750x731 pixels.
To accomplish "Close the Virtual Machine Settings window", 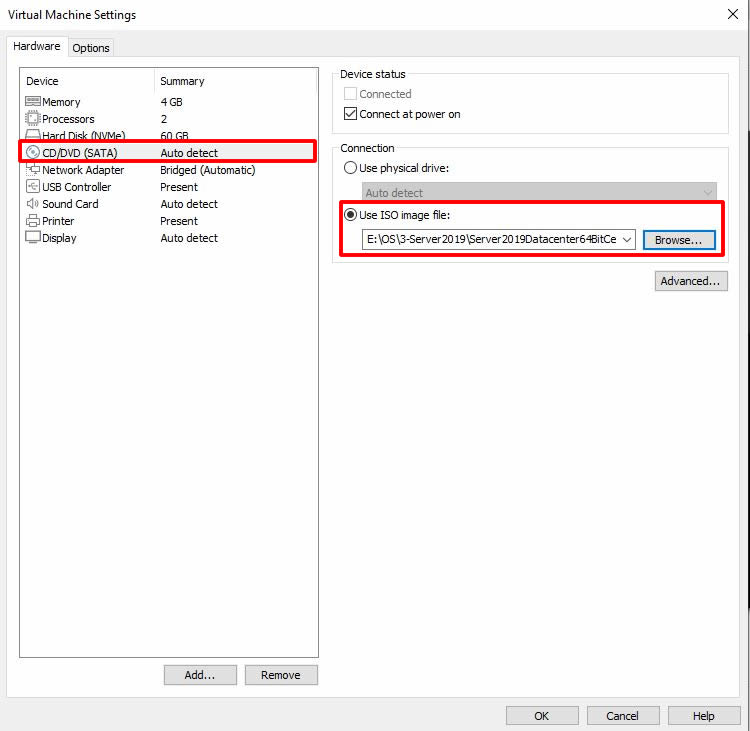I will point(733,14).
